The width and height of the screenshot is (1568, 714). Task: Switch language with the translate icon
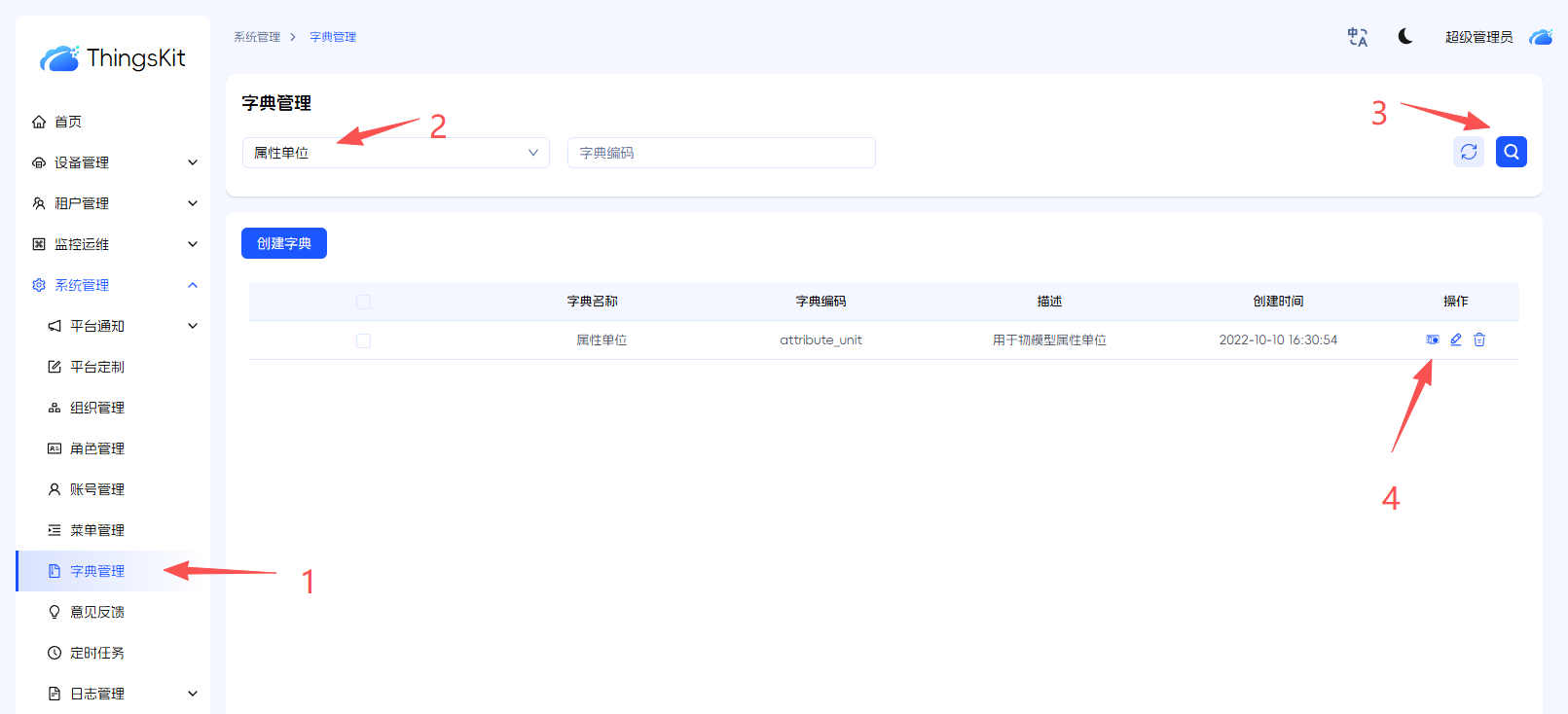click(1357, 37)
